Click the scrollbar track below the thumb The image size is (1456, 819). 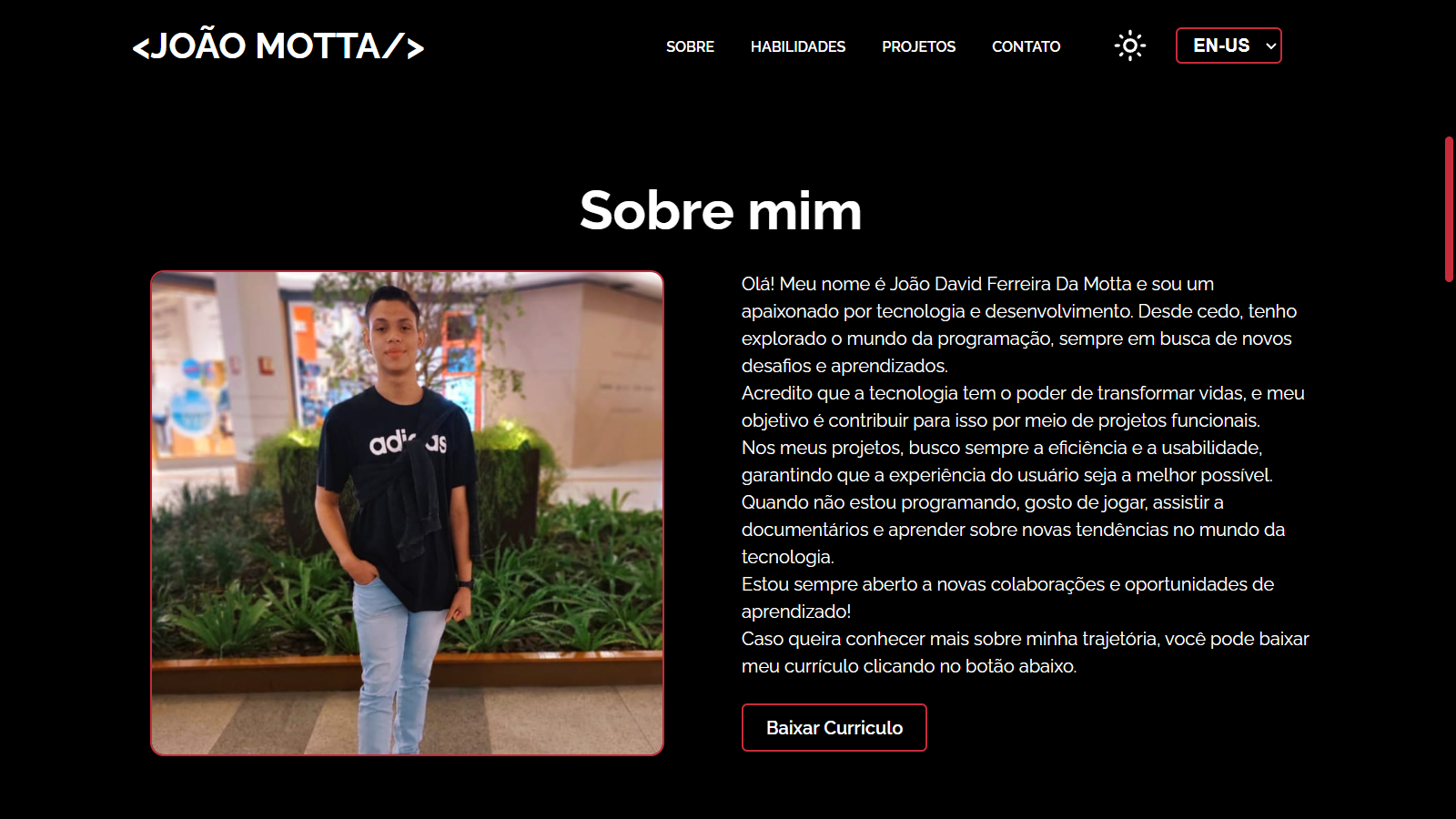1449,546
